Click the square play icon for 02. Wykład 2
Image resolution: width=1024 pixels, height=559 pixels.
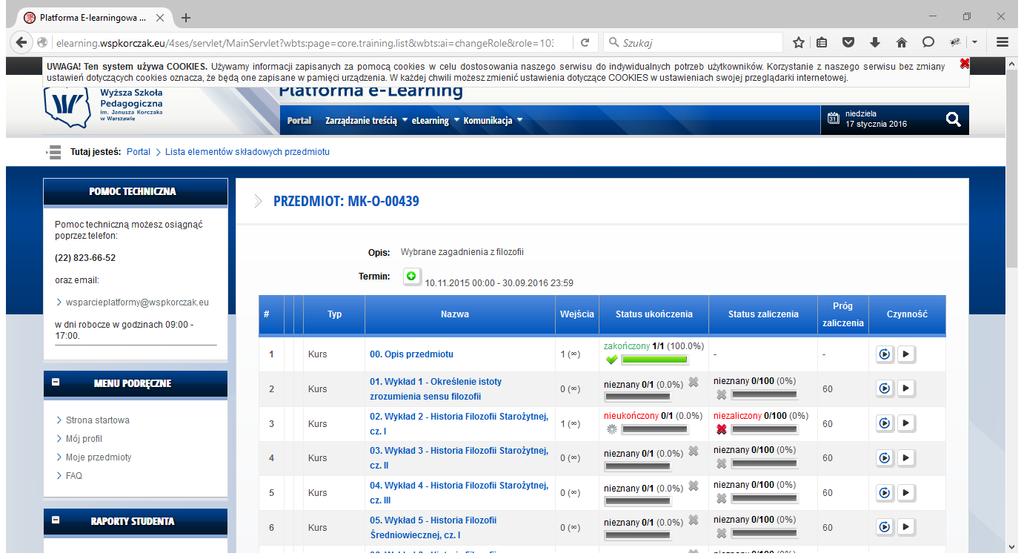(x=906, y=423)
